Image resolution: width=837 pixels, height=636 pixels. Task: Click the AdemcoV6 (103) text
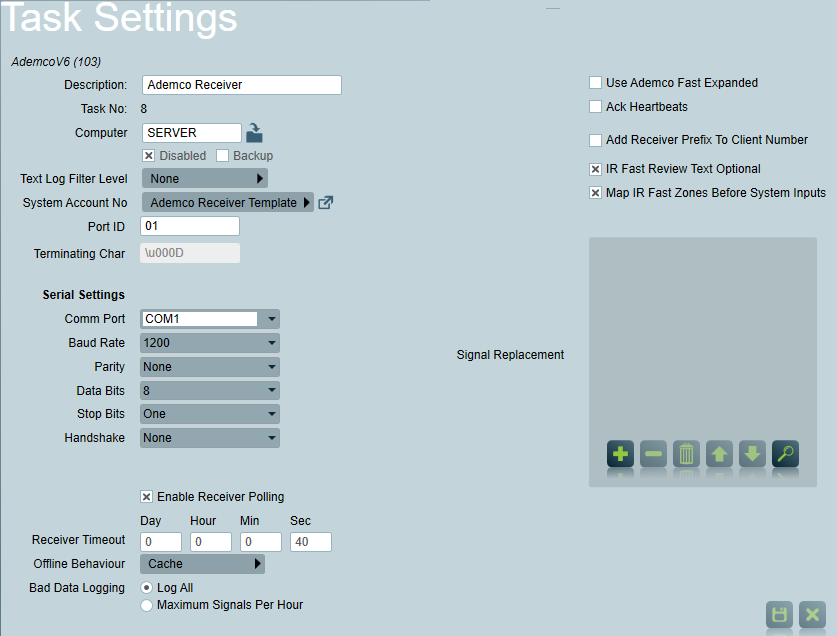(56, 61)
